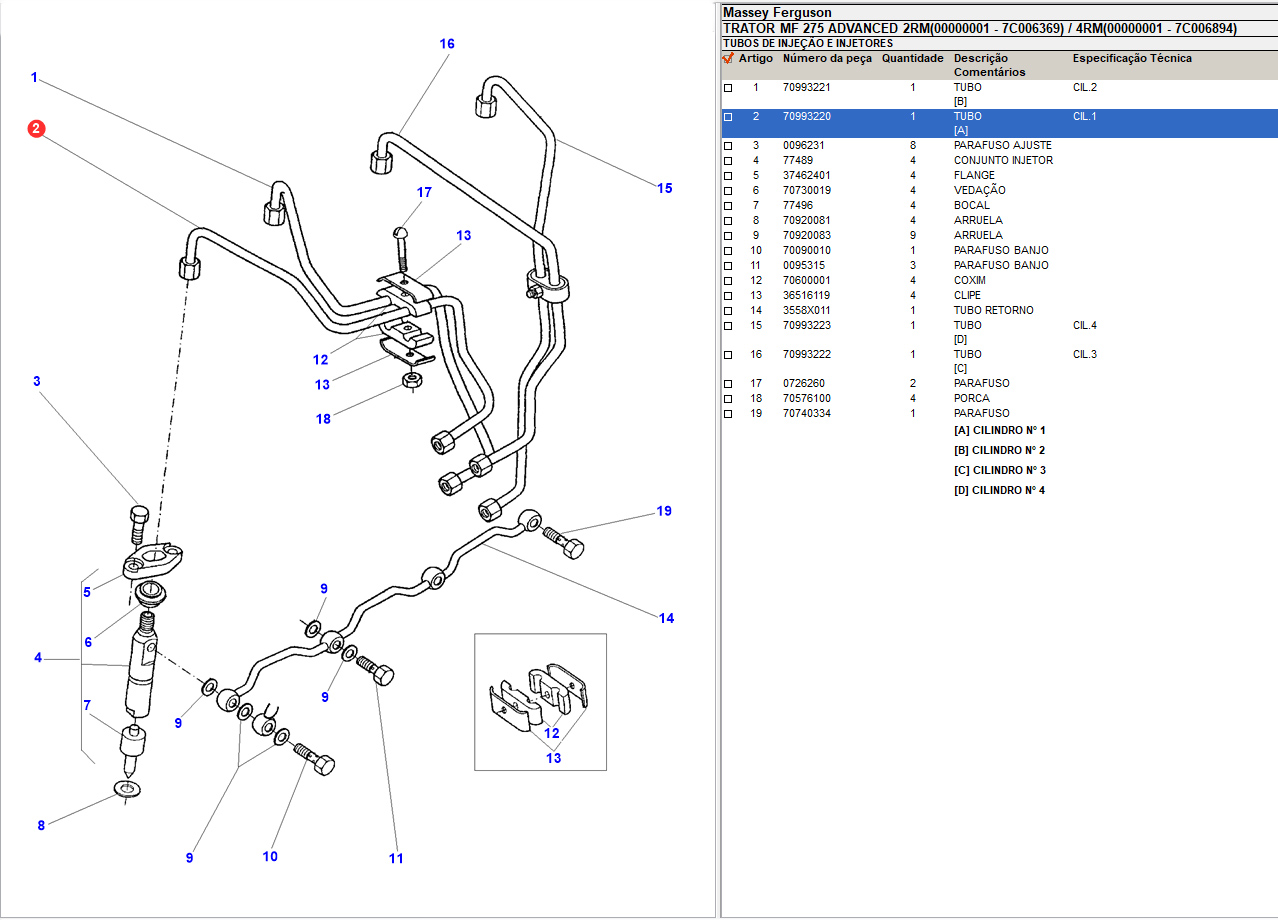Click callout 14 for the return tube

(666, 618)
